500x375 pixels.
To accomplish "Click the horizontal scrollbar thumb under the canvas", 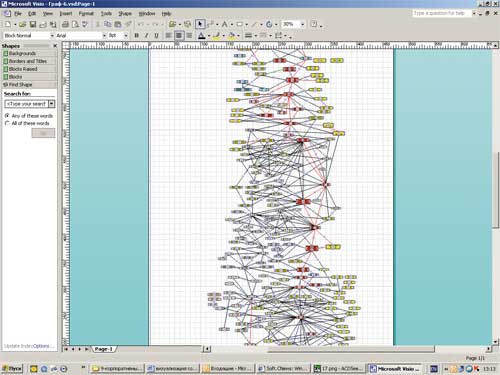I will [x=351, y=349].
